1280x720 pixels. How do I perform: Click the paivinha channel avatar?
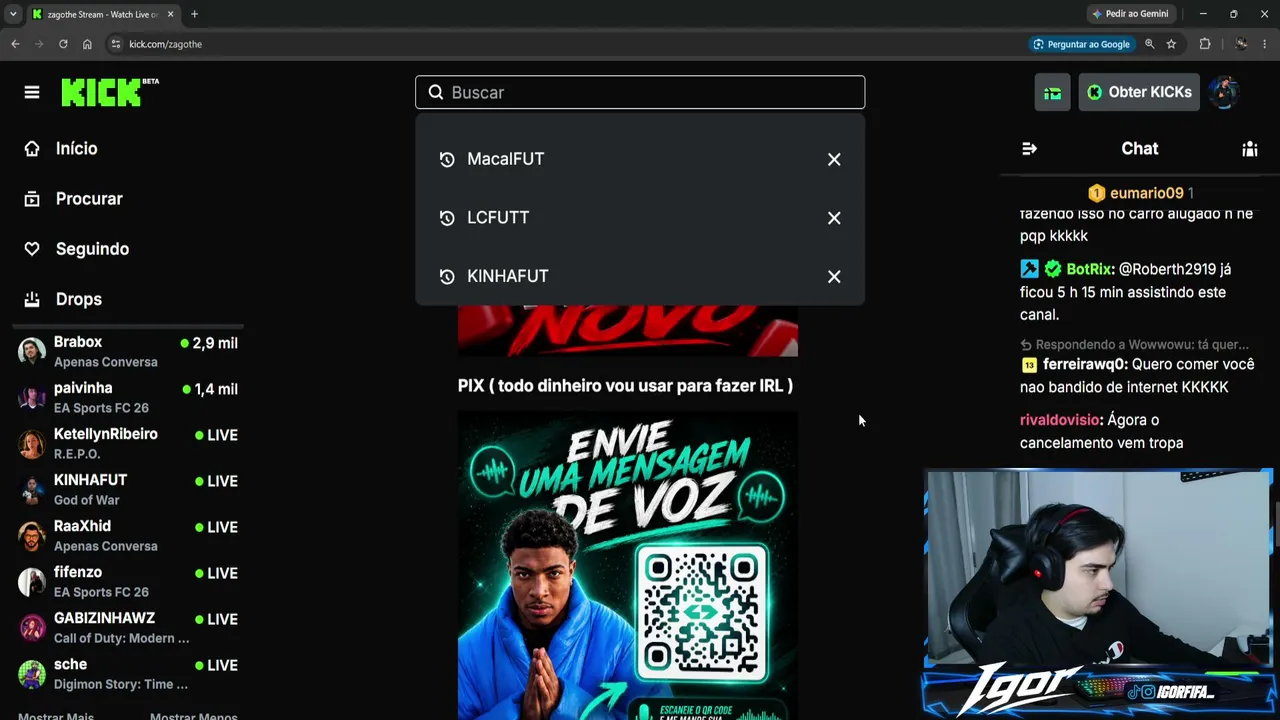pos(32,397)
